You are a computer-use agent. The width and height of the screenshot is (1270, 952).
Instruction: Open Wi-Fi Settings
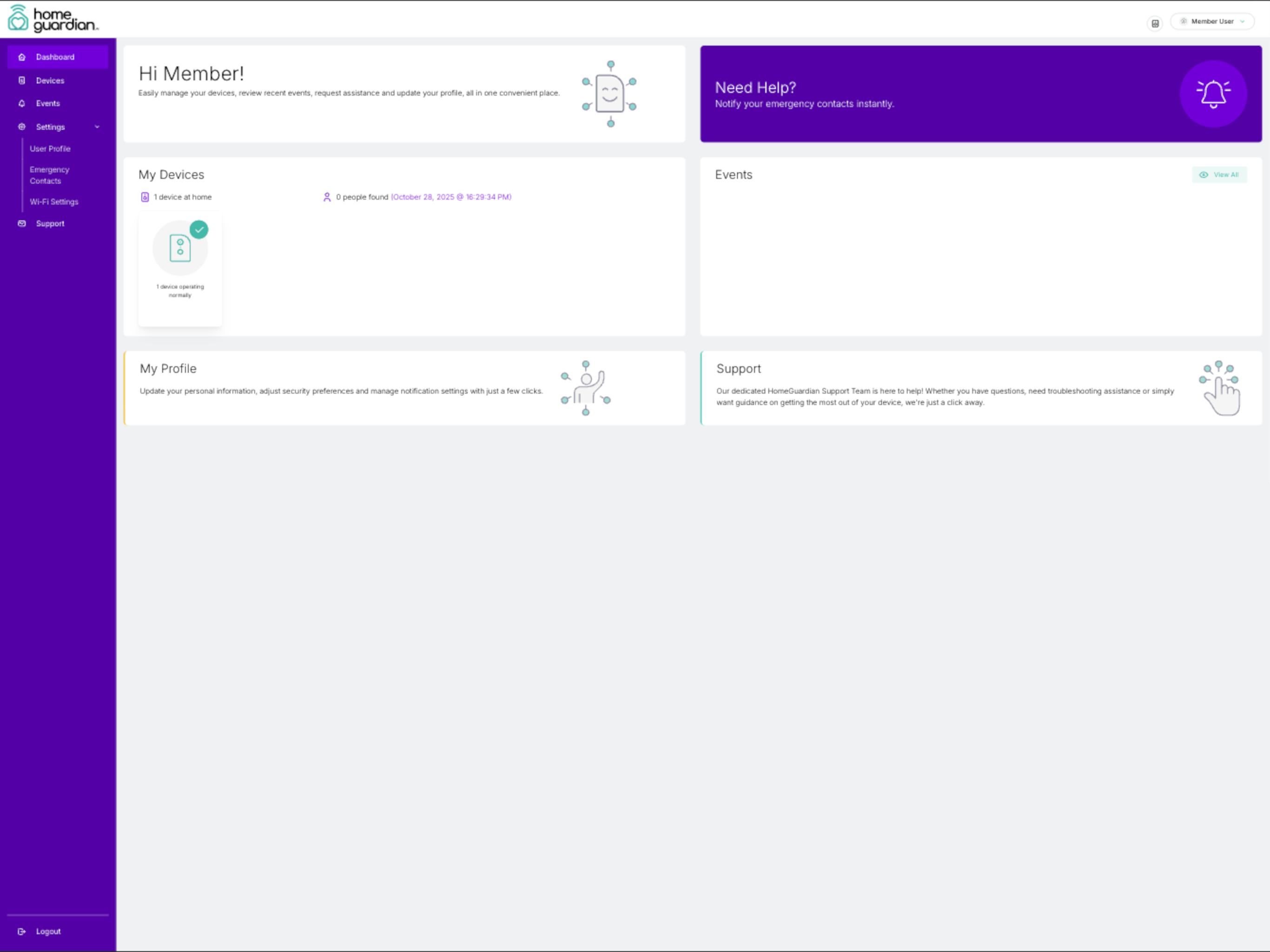pyautogui.click(x=54, y=202)
